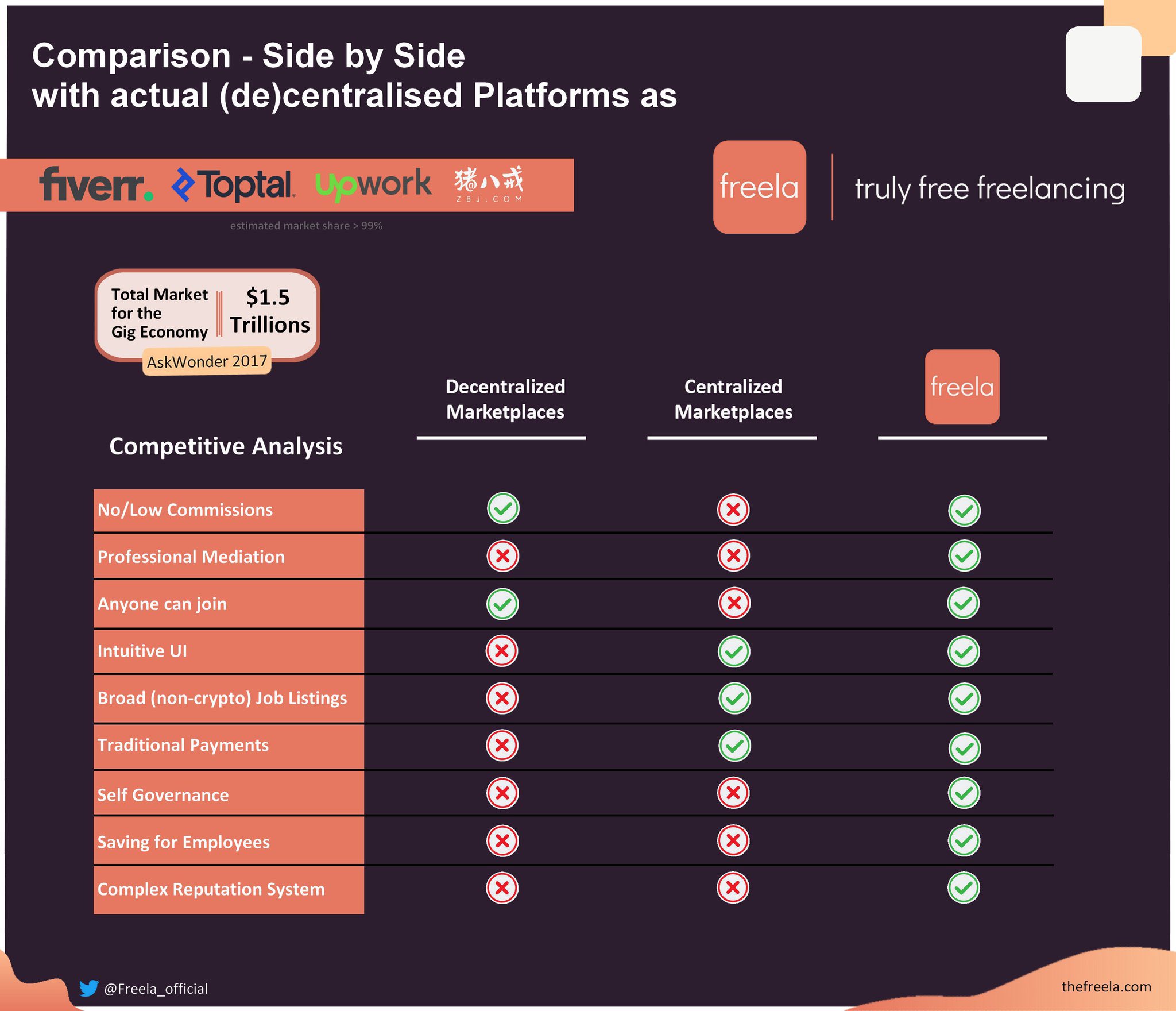Open the thefreela.com link

1106,986
